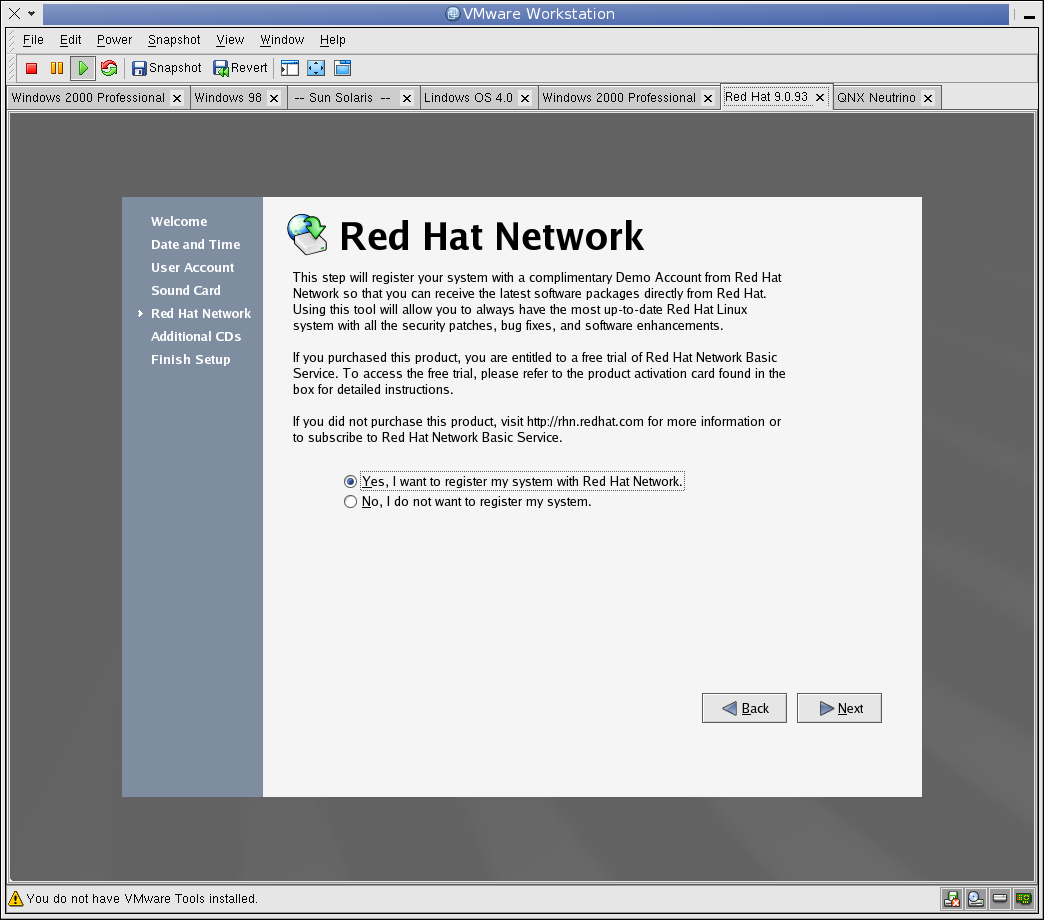This screenshot has height=920, width=1044.
Task: Click Finish Setup in the sidebar
Action: pos(190,359)
